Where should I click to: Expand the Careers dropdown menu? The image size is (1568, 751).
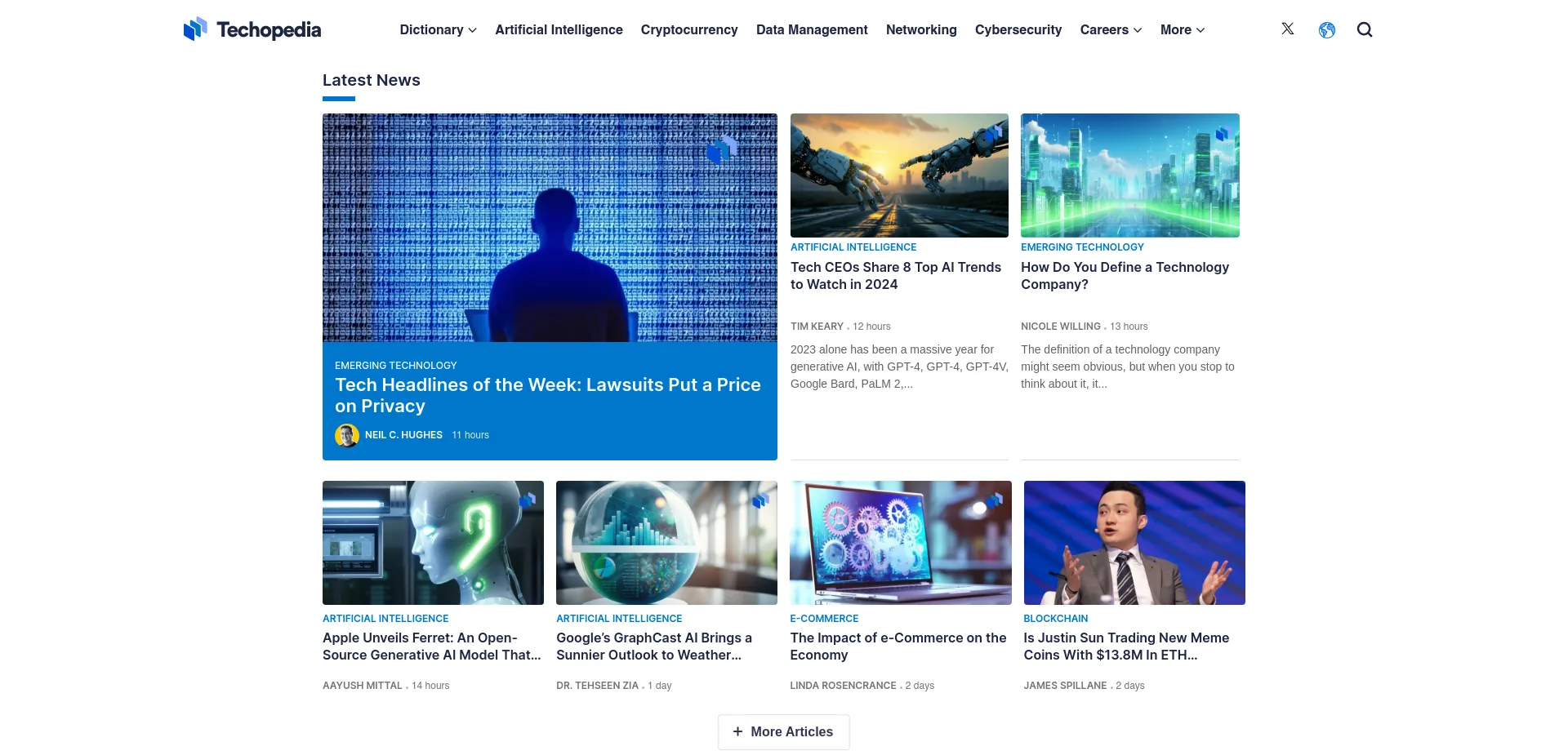point(1111,29)
